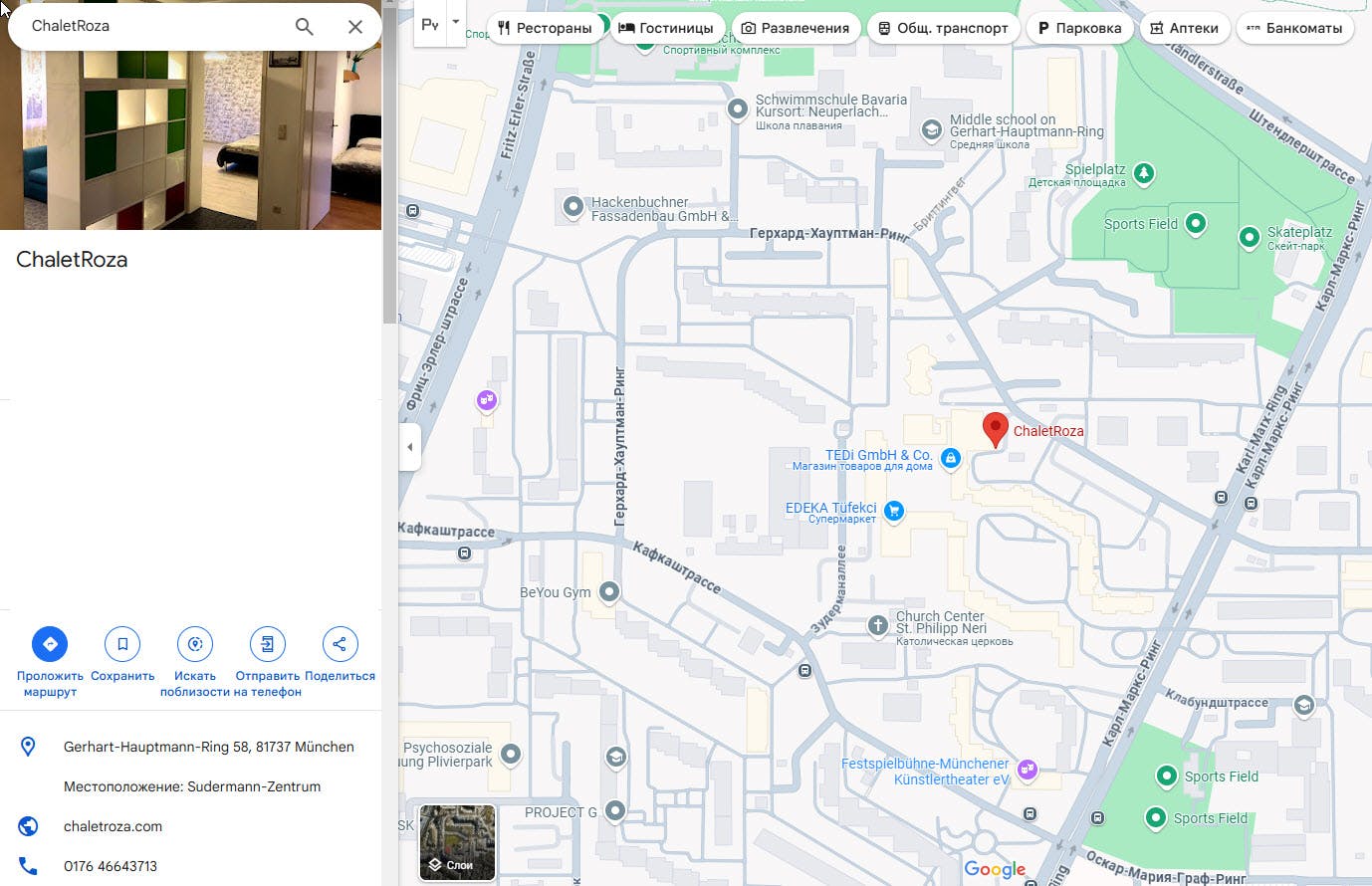Select the Рестораны filter chip
Screen dimensions: 1372x886
point(545,28)
